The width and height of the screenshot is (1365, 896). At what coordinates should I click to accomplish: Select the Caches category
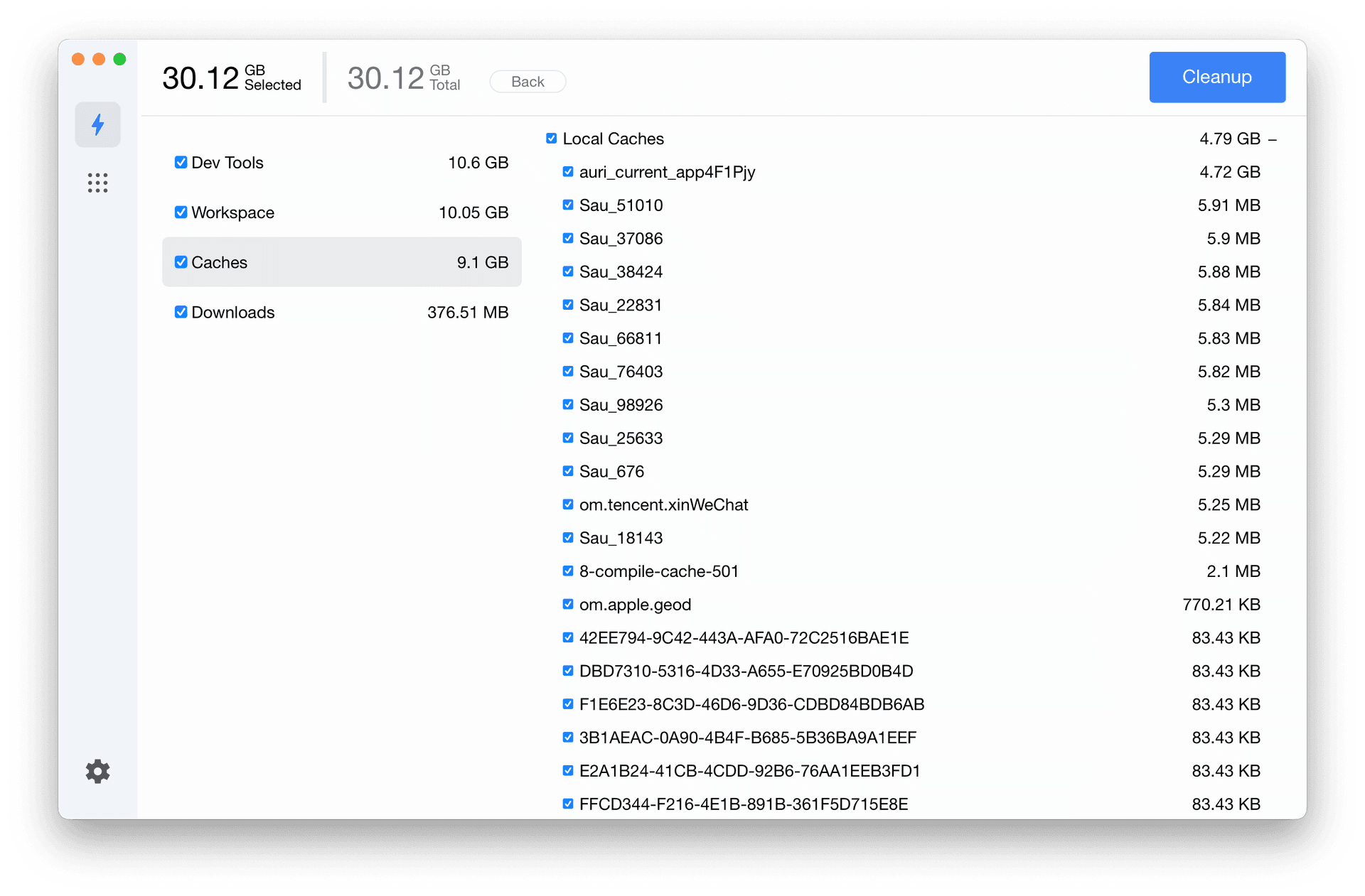[x=341, y=262]
